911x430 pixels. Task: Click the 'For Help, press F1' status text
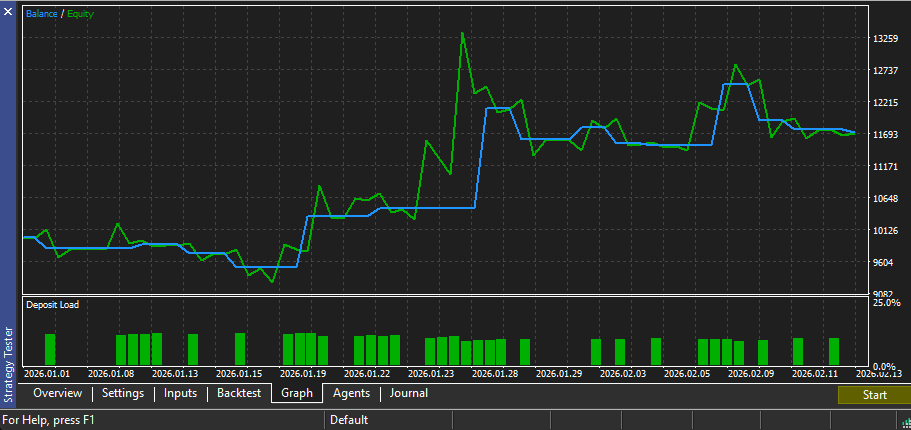(49, 421)
